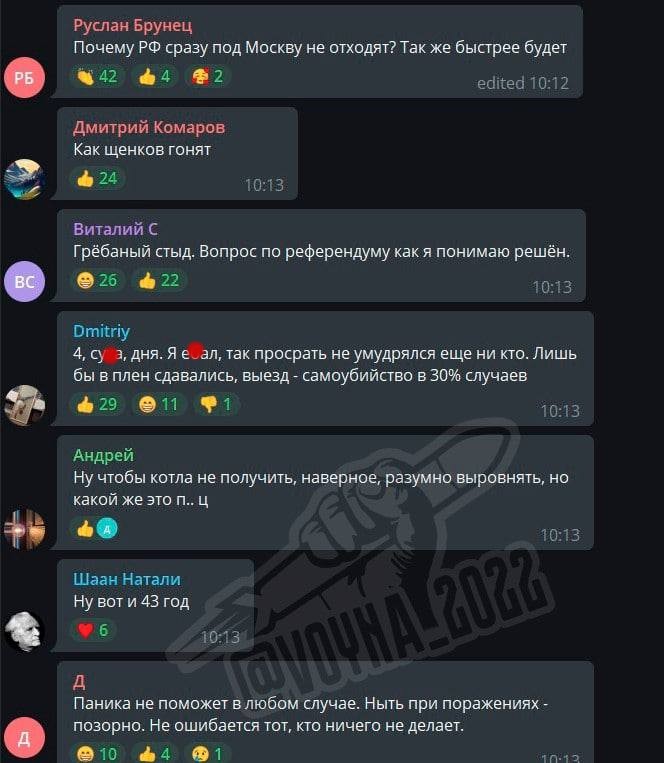Image resolution: width=664 pixels, height=763 pixels.
Task: Click the crying-face reaction on Д's message
Action: (207, 754)
